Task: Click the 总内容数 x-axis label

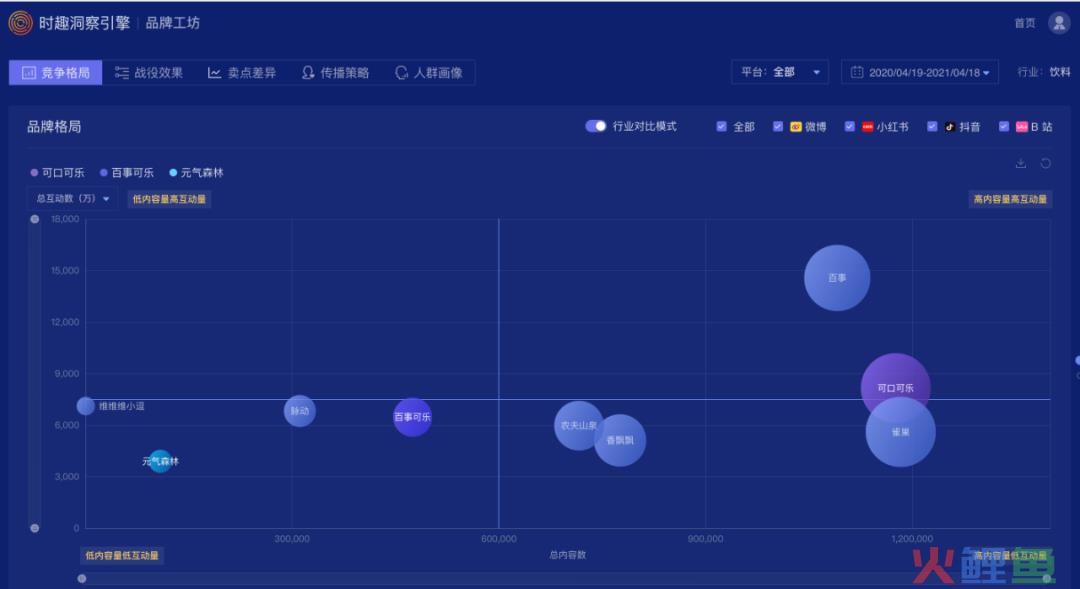Action: pyautogui.click(x=568, y=555)
